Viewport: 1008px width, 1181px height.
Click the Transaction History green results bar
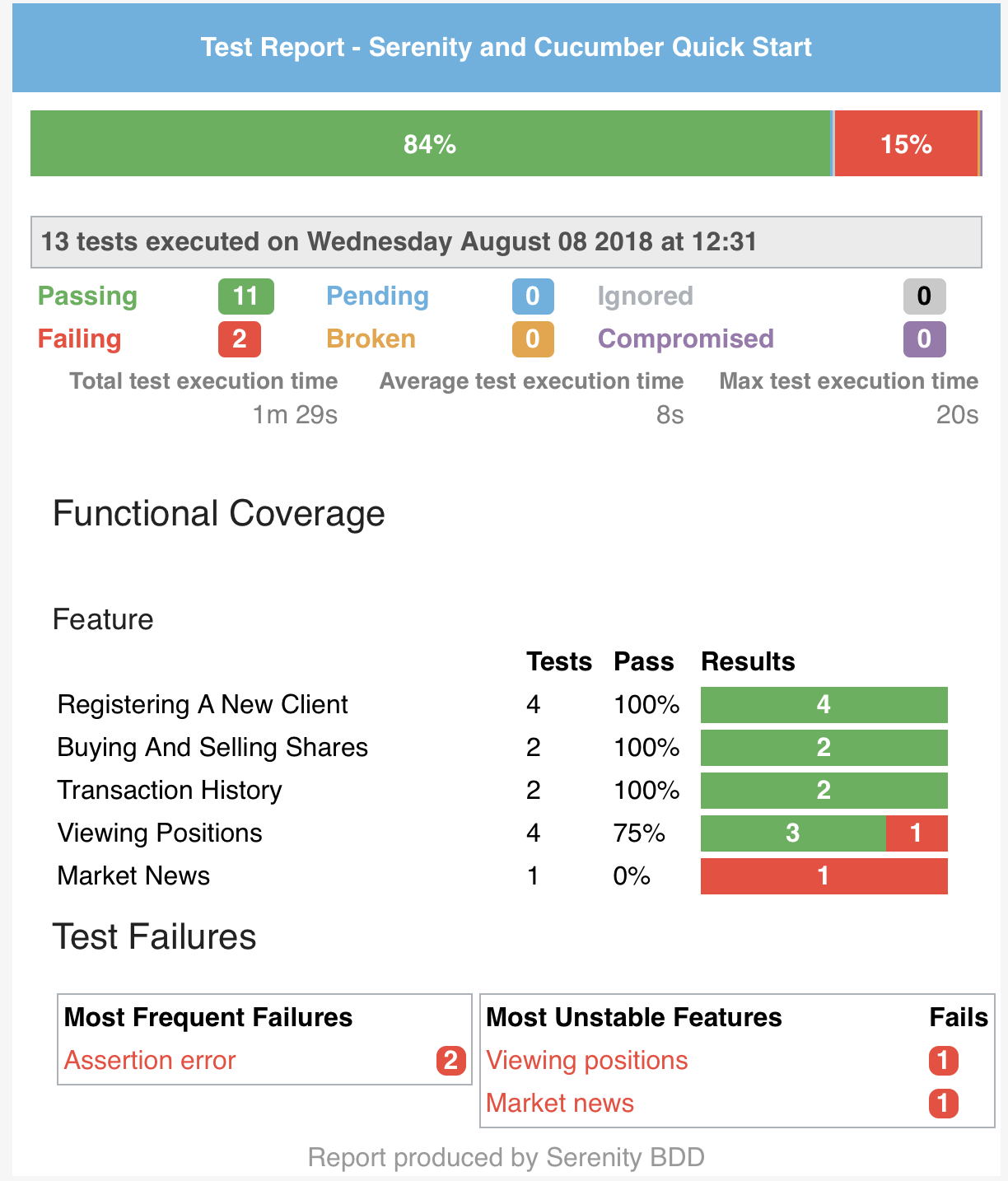pos(824,791)
